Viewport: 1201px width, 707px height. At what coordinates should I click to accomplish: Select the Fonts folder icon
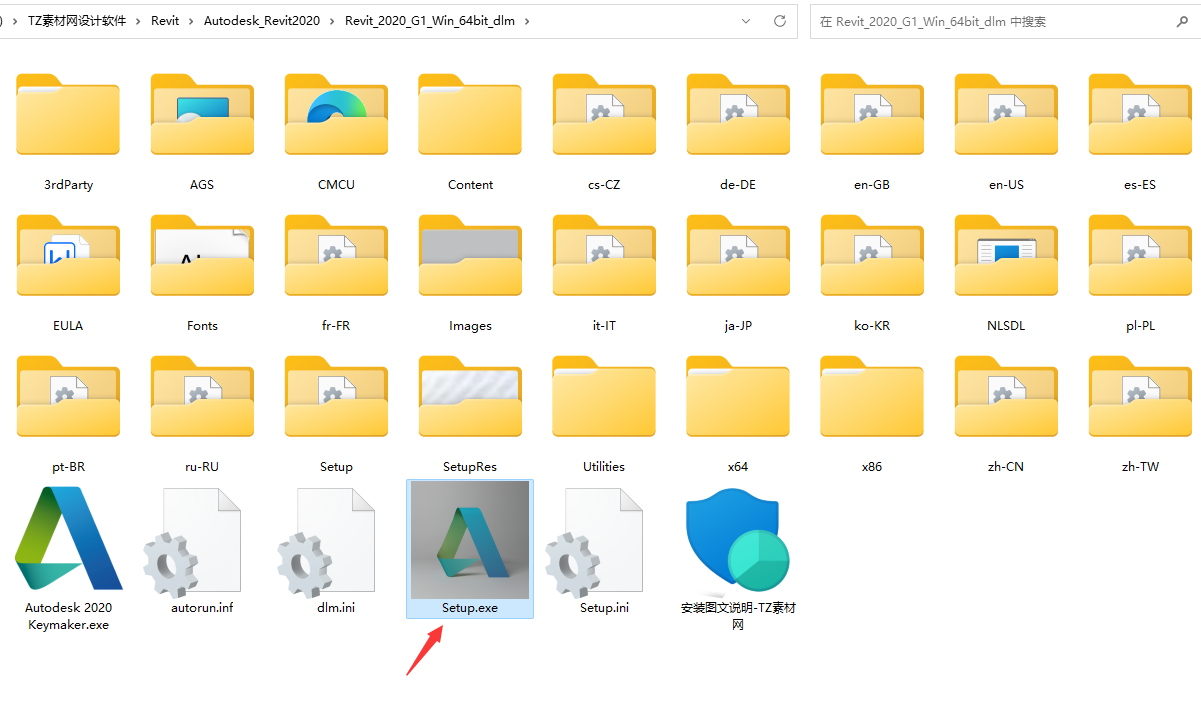pyautogui.click(x=202, y=256)
